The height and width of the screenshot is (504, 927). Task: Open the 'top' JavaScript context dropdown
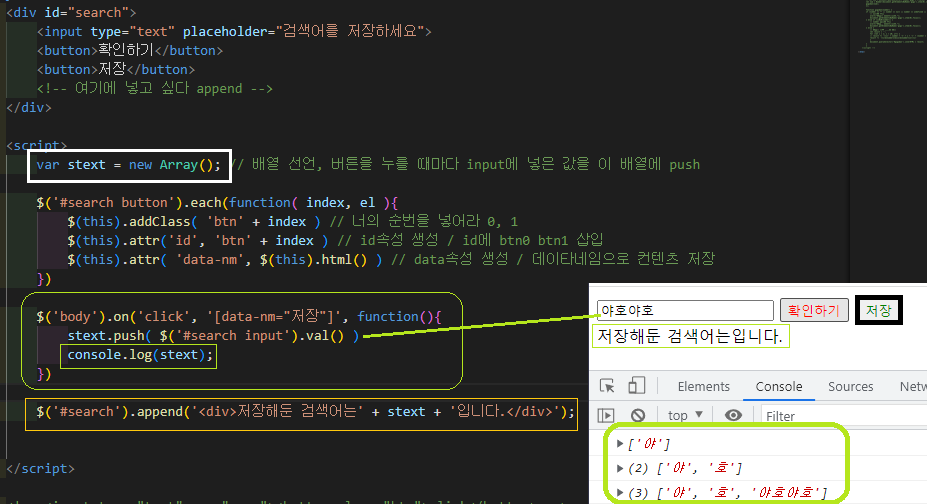coord(685,415)
